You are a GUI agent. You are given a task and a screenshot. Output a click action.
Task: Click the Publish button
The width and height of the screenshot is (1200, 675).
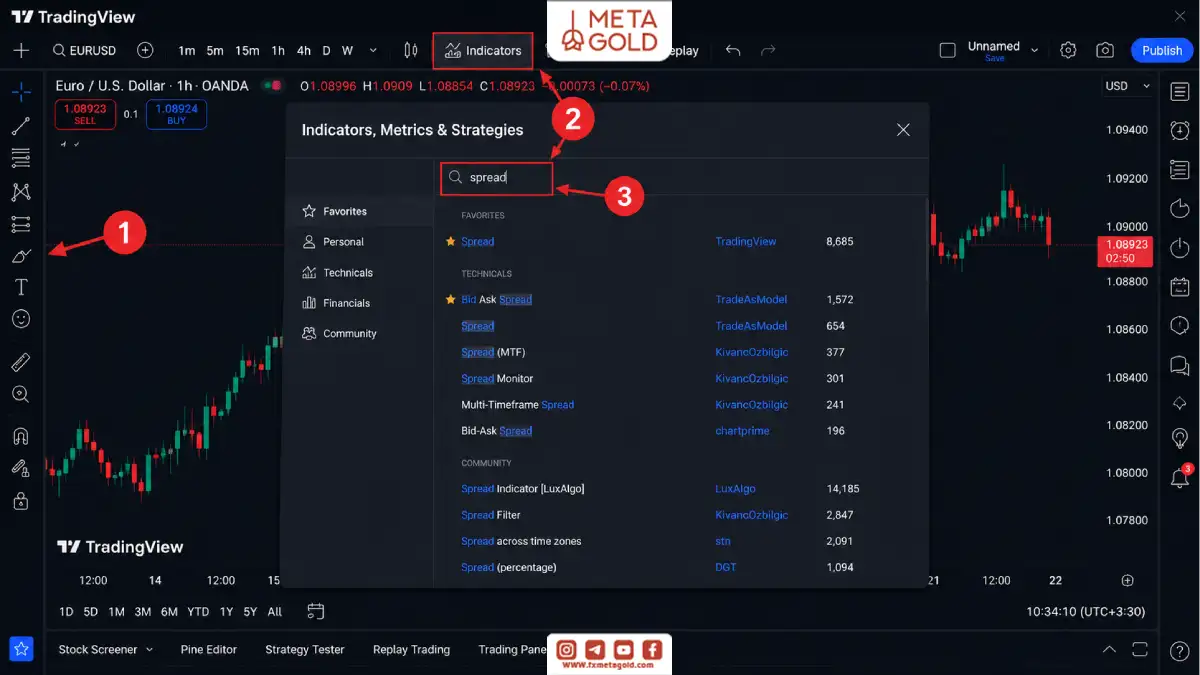1162,50
